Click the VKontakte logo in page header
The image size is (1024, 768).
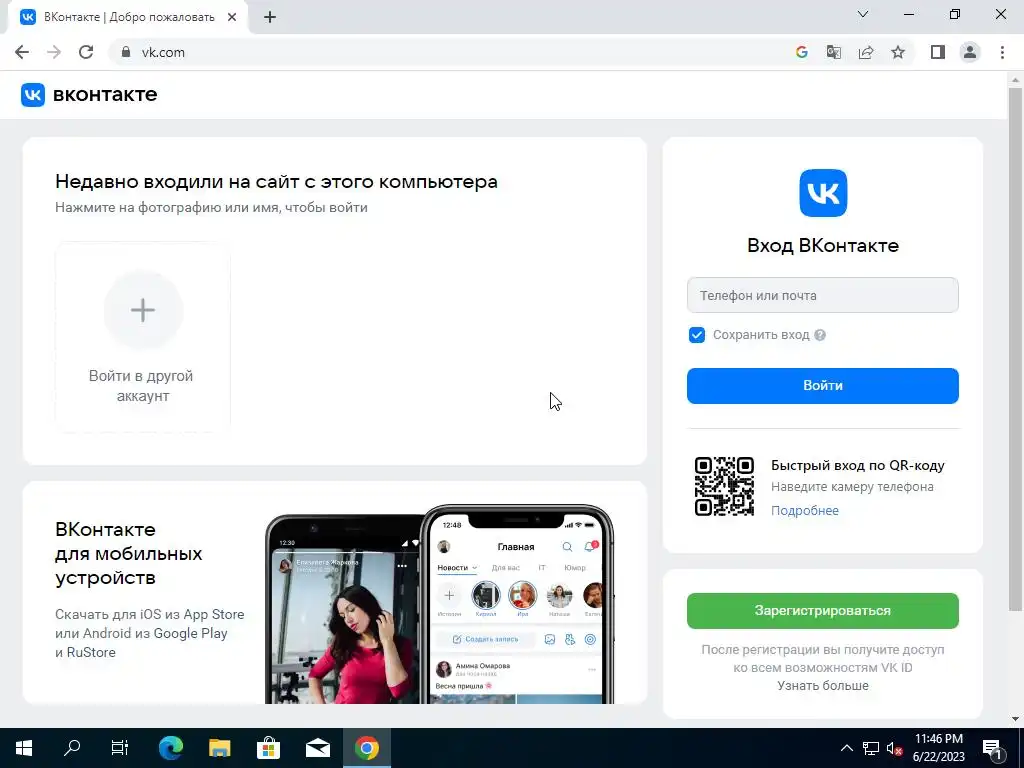[89, 95]
